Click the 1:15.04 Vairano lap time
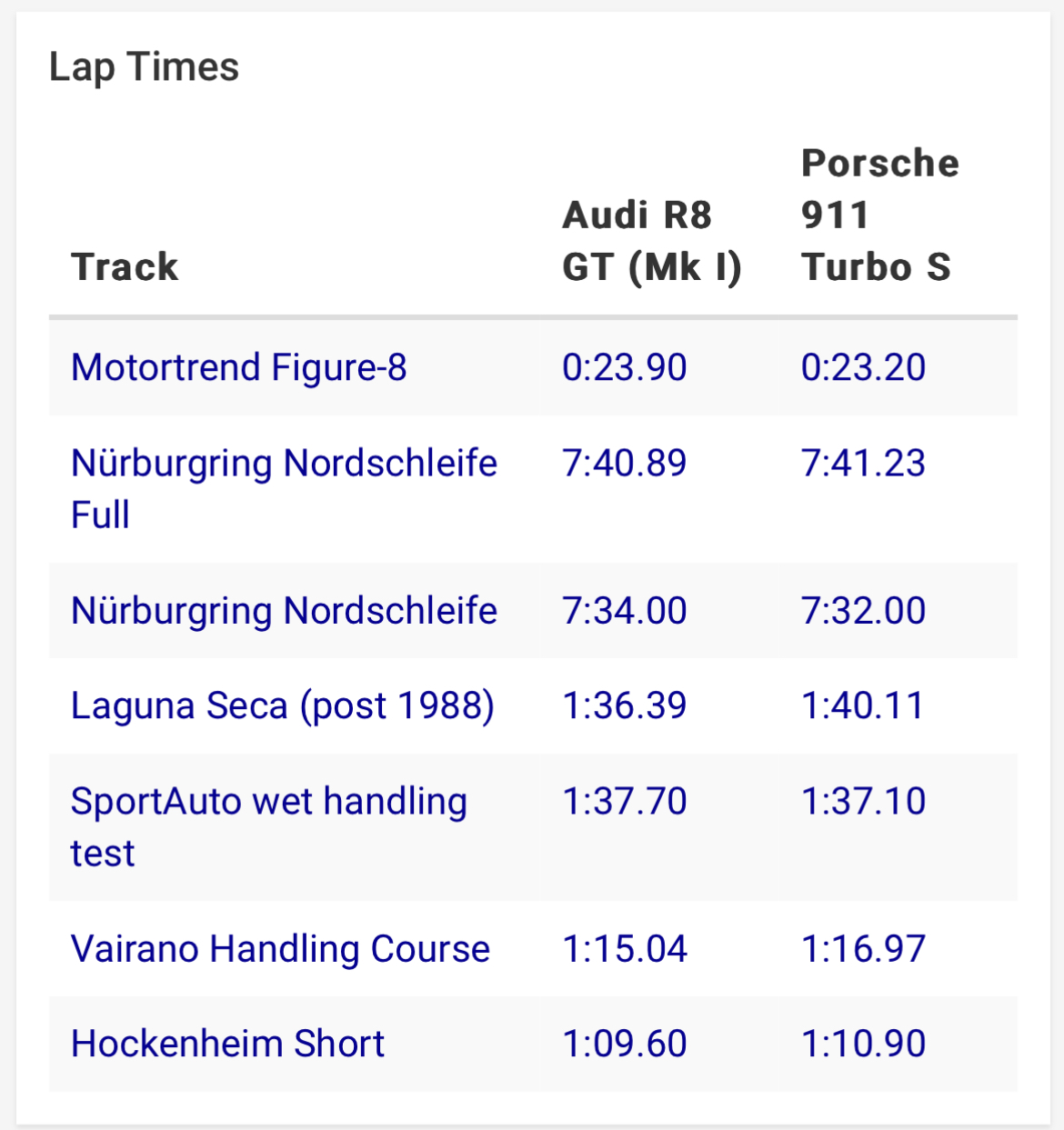1064x1130 pixels. [x=624, y=949]
